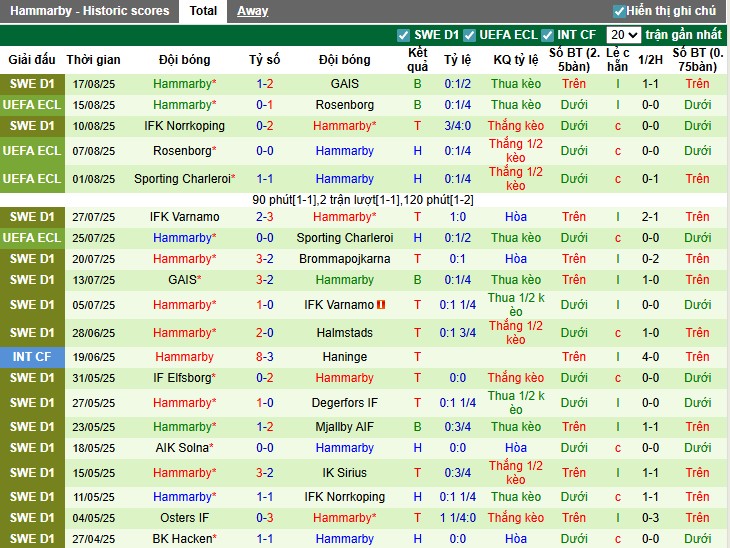Click the 8-3 score against Haninge

(264, 357)
